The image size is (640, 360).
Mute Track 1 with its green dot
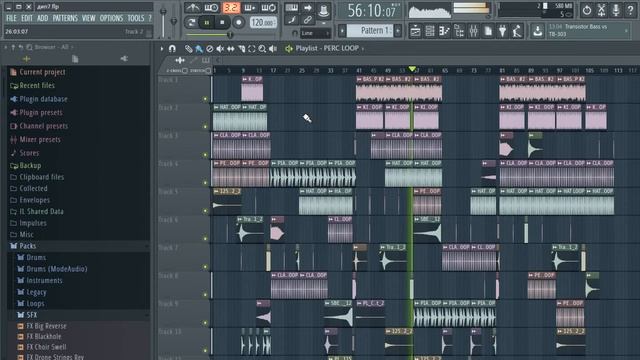click(205, 99)
